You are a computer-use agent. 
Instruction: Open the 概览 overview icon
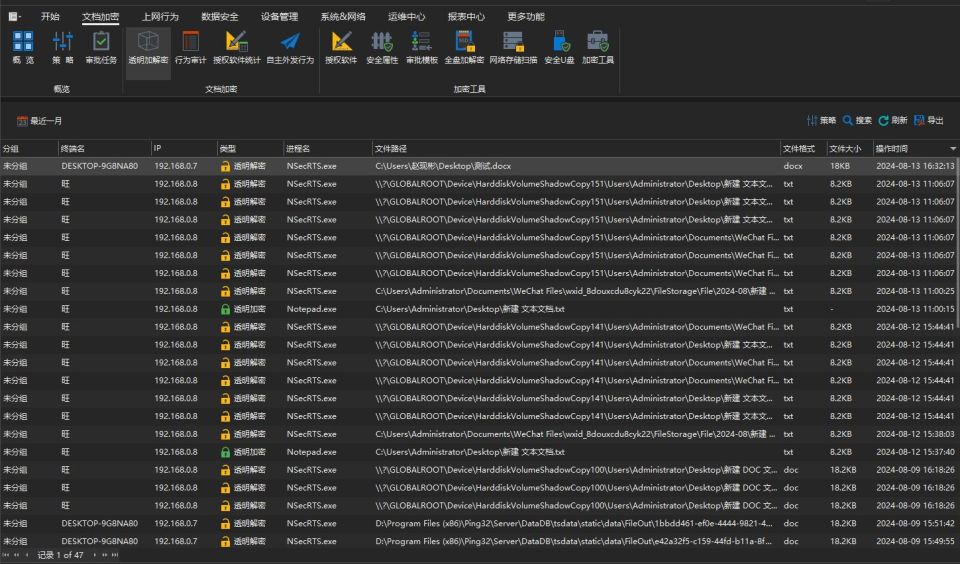(23, 48)
